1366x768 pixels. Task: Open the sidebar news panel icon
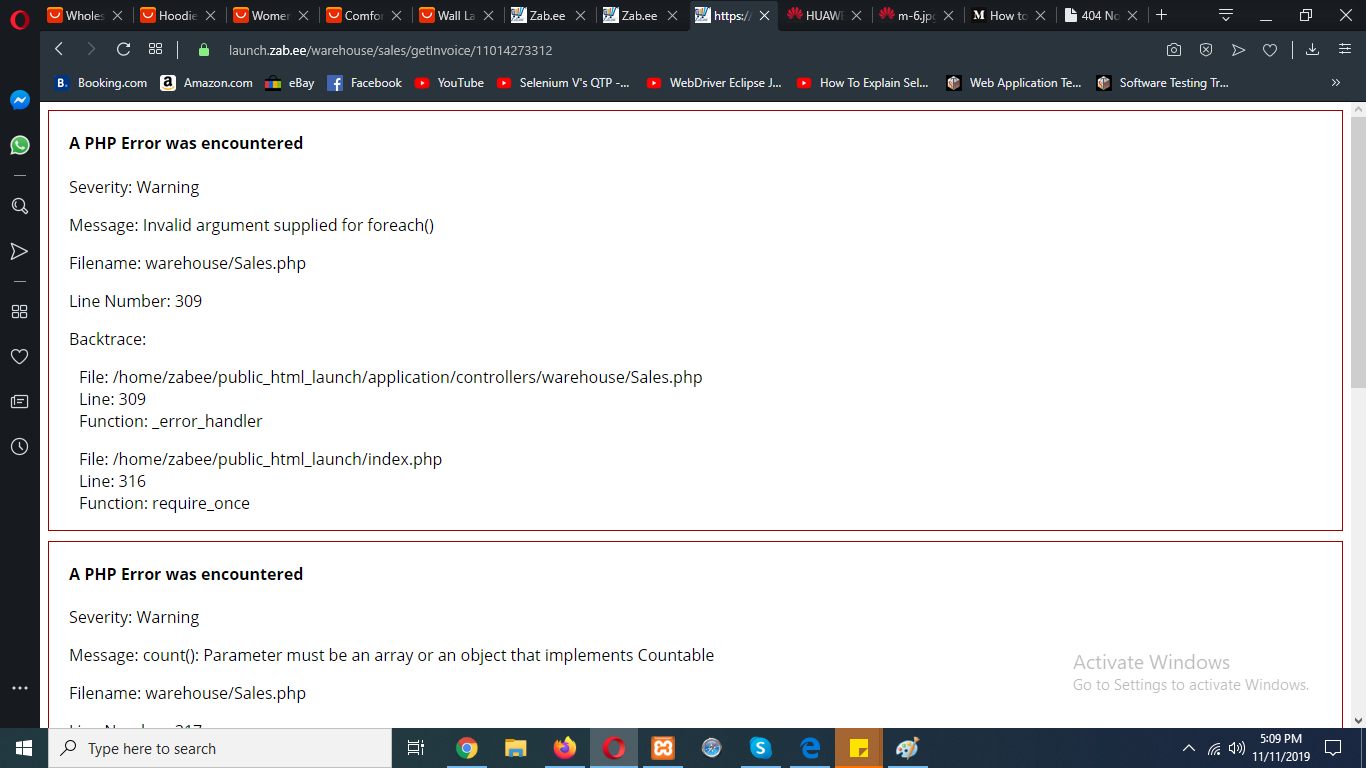(x=19, y=401)
